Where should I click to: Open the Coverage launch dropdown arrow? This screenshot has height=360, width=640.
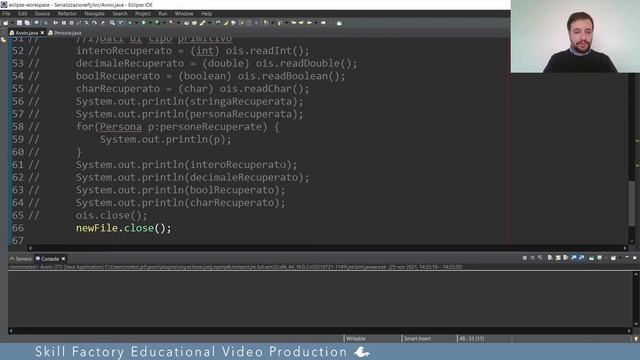pos(164,23)
